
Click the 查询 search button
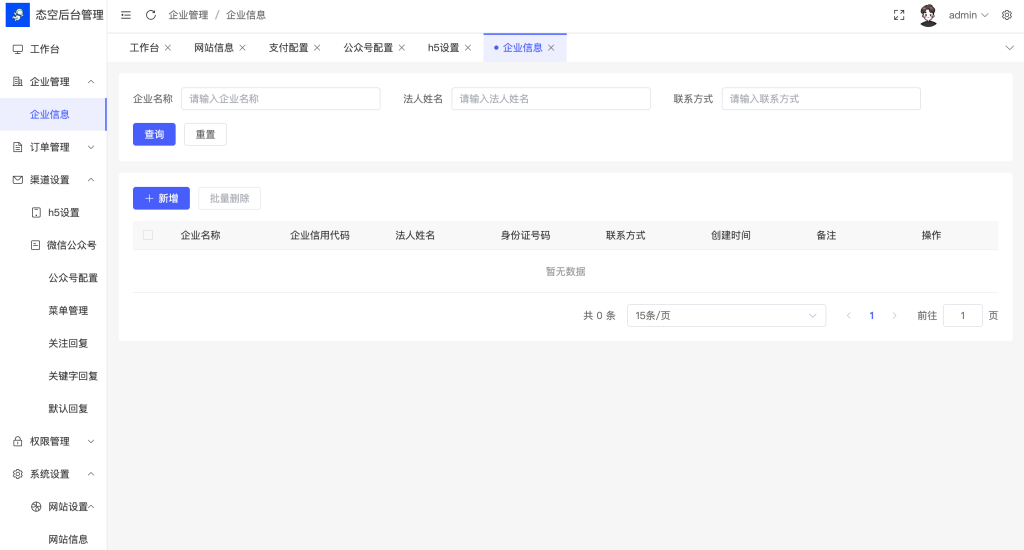[154, 135]
